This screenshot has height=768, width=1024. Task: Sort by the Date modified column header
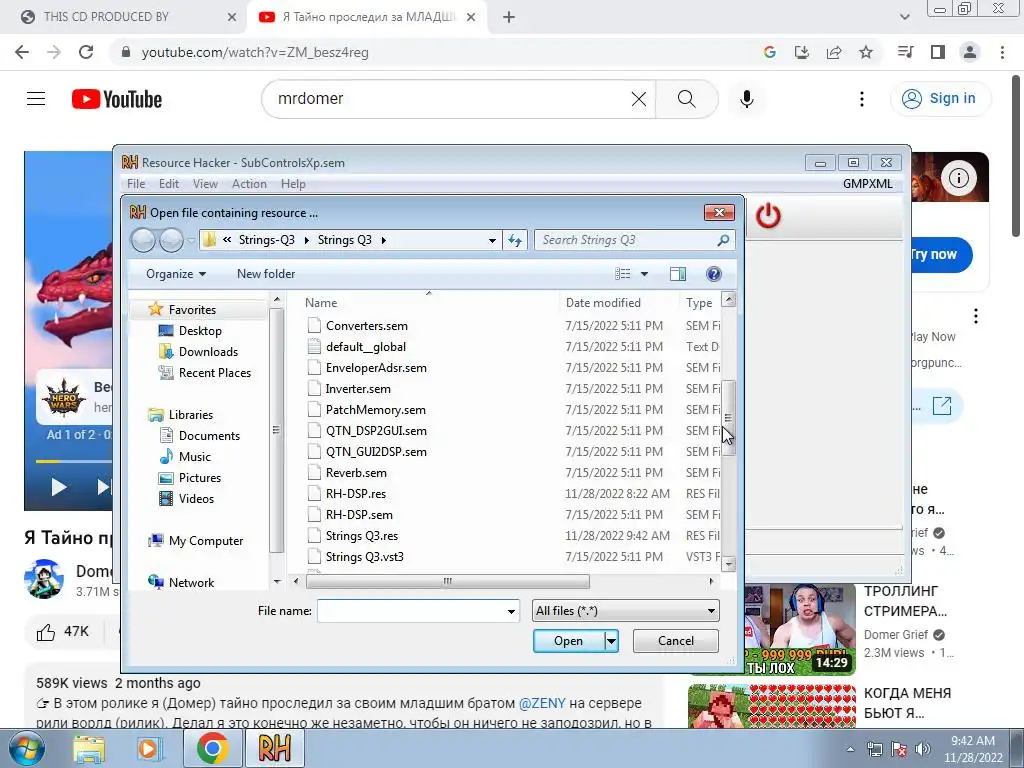603,302
